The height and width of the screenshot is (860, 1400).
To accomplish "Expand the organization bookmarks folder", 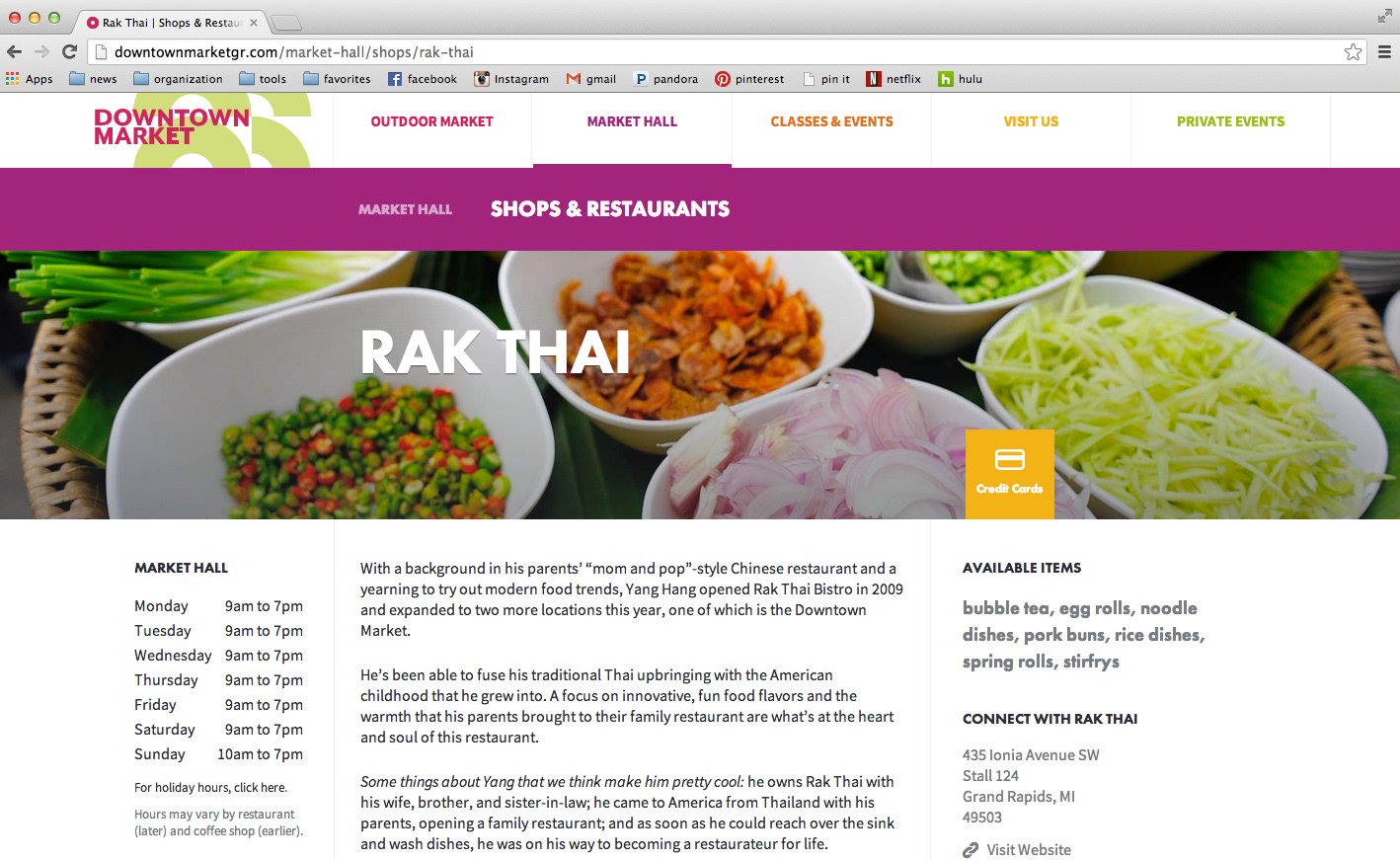I will click(x=178, y=79).
